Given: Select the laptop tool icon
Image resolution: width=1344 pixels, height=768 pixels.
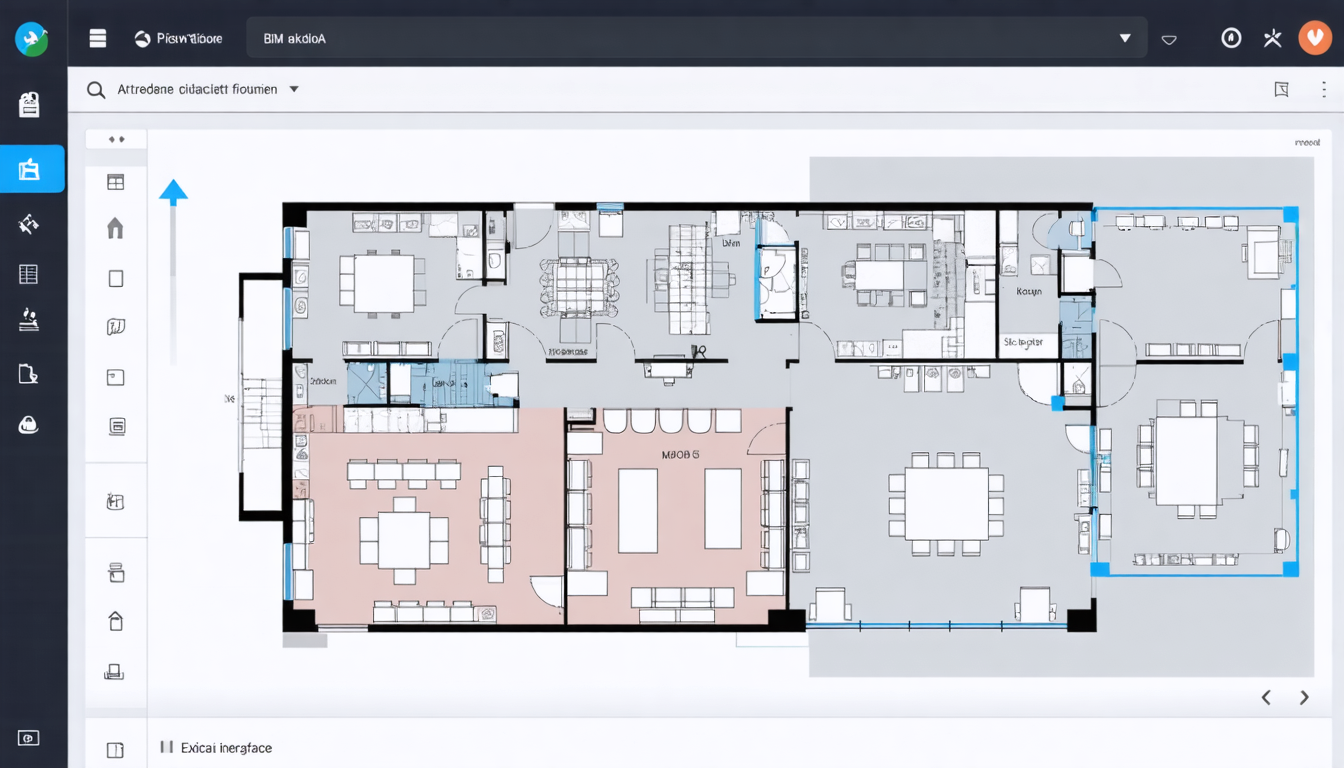Looking at the screenshot, I should point(114,672).
